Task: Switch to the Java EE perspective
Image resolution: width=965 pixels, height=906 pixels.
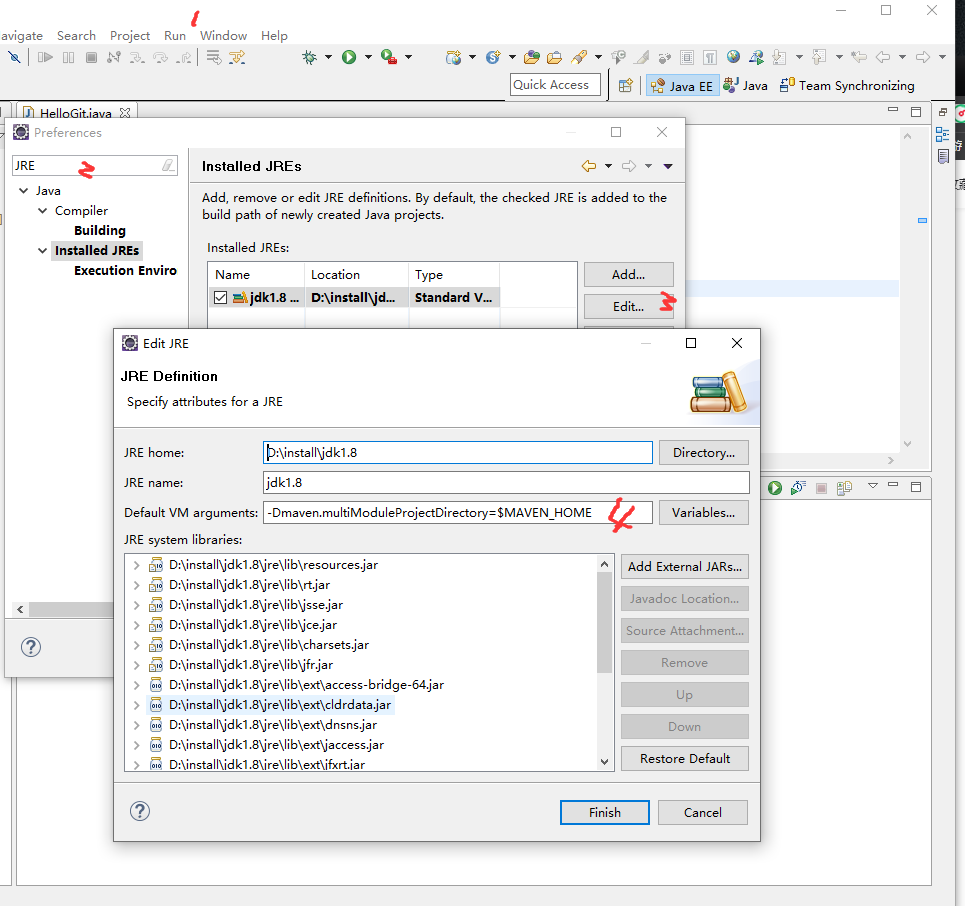Action: coord(682,86)
